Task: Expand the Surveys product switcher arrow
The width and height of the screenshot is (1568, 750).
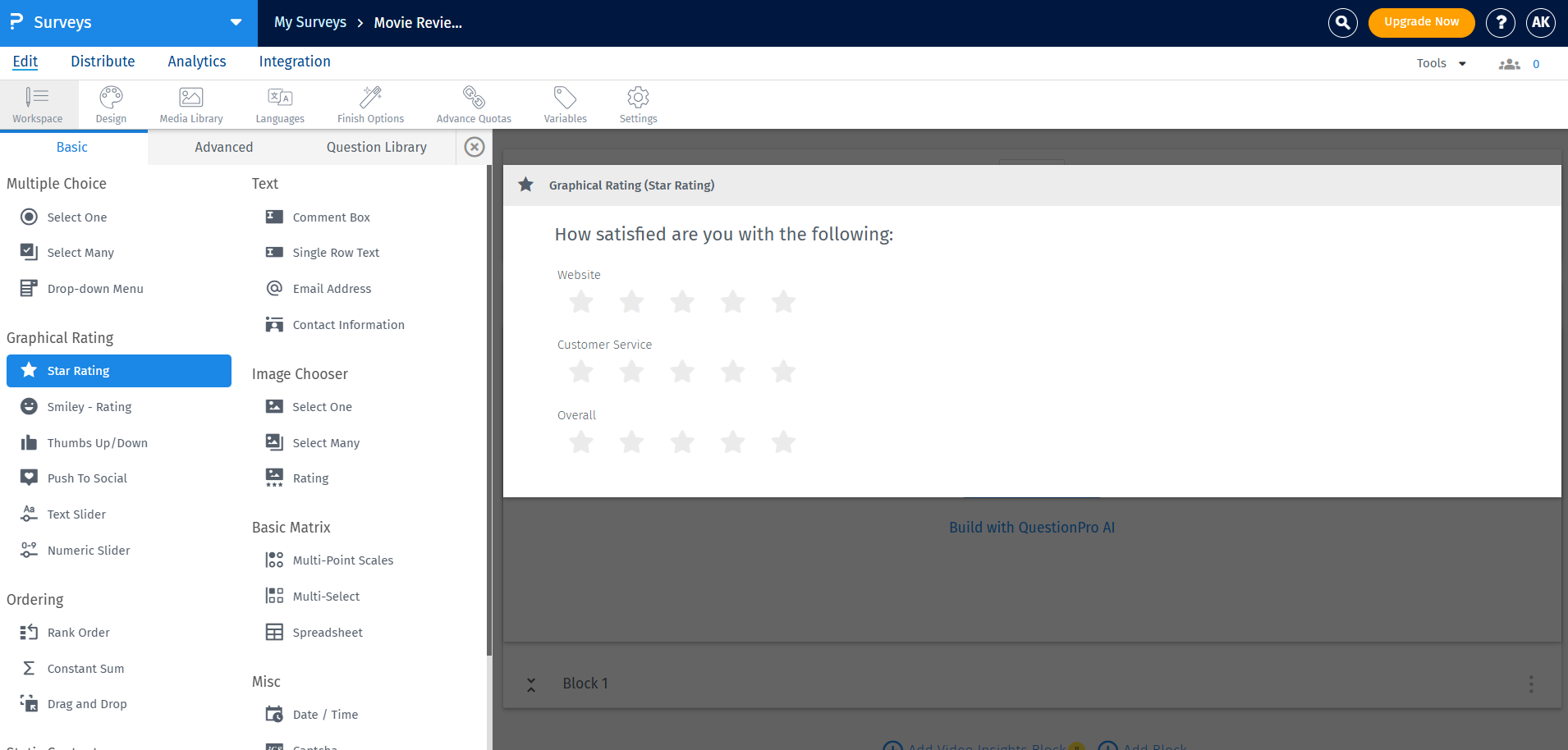Action: pos(236,23)
